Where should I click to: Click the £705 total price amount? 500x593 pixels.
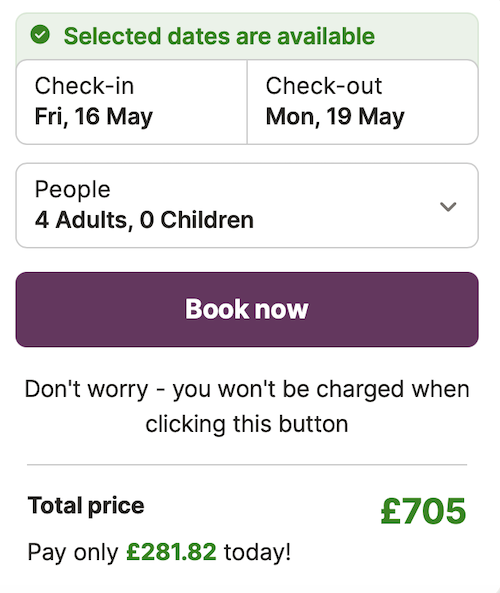pyautogui.click(x=423, y=511)
